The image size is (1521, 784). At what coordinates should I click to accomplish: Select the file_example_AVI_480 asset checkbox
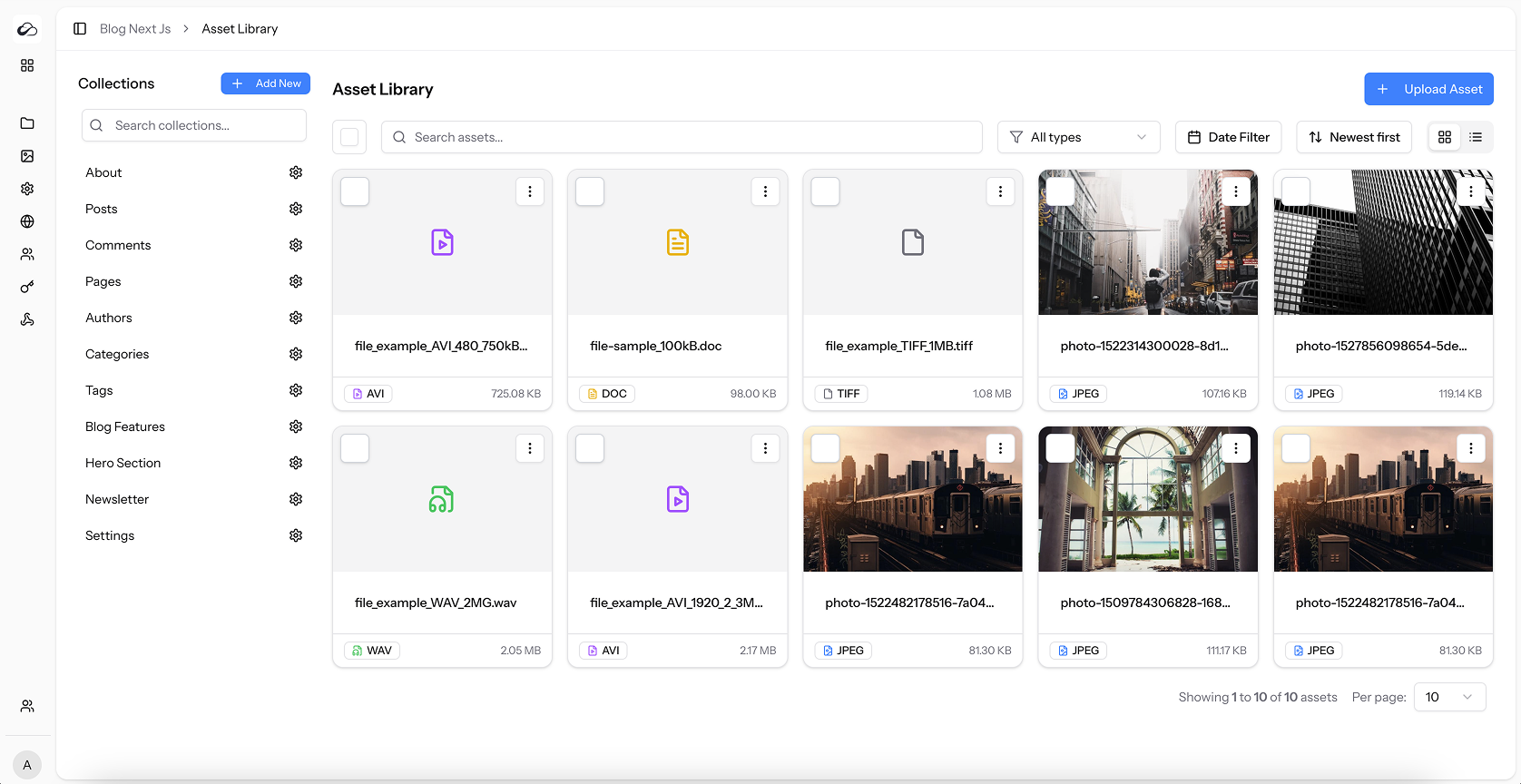355,191
